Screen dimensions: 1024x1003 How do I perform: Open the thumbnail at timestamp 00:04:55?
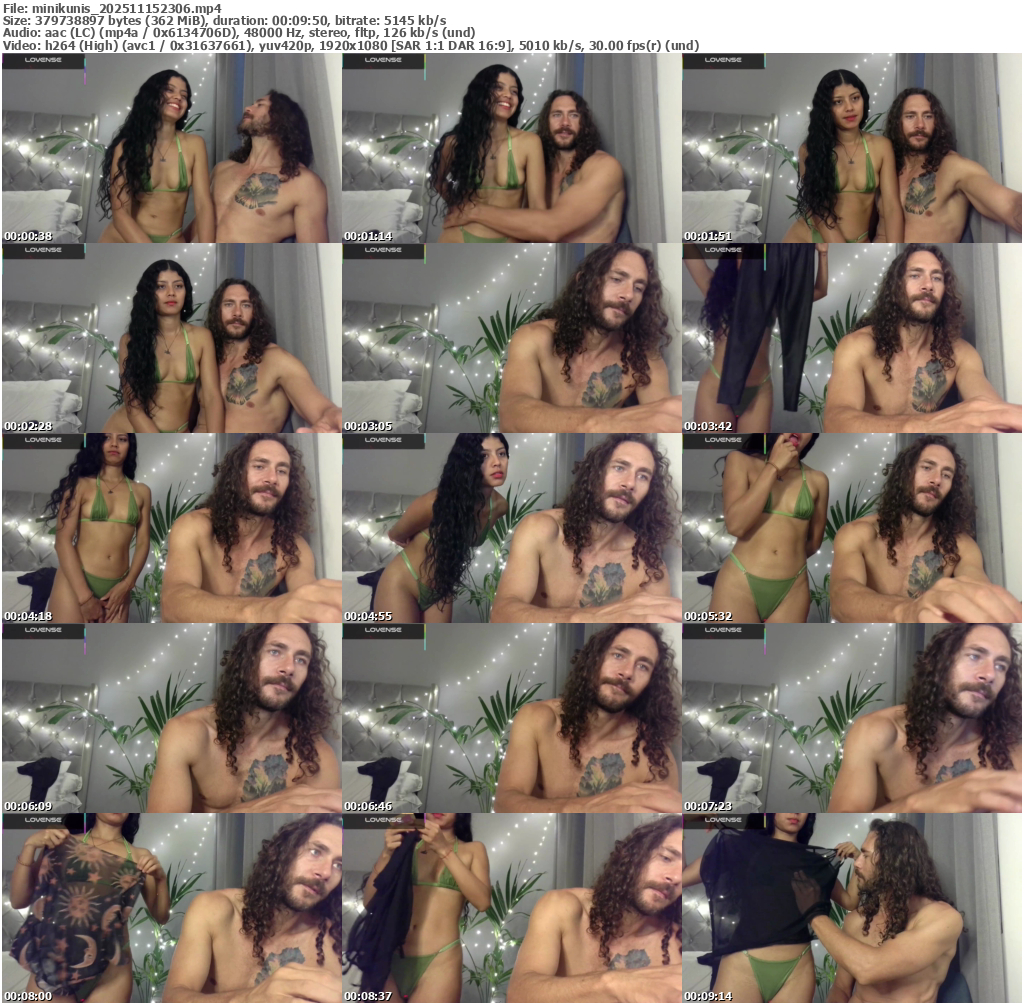pyautogui.click(x=512, y=528)
